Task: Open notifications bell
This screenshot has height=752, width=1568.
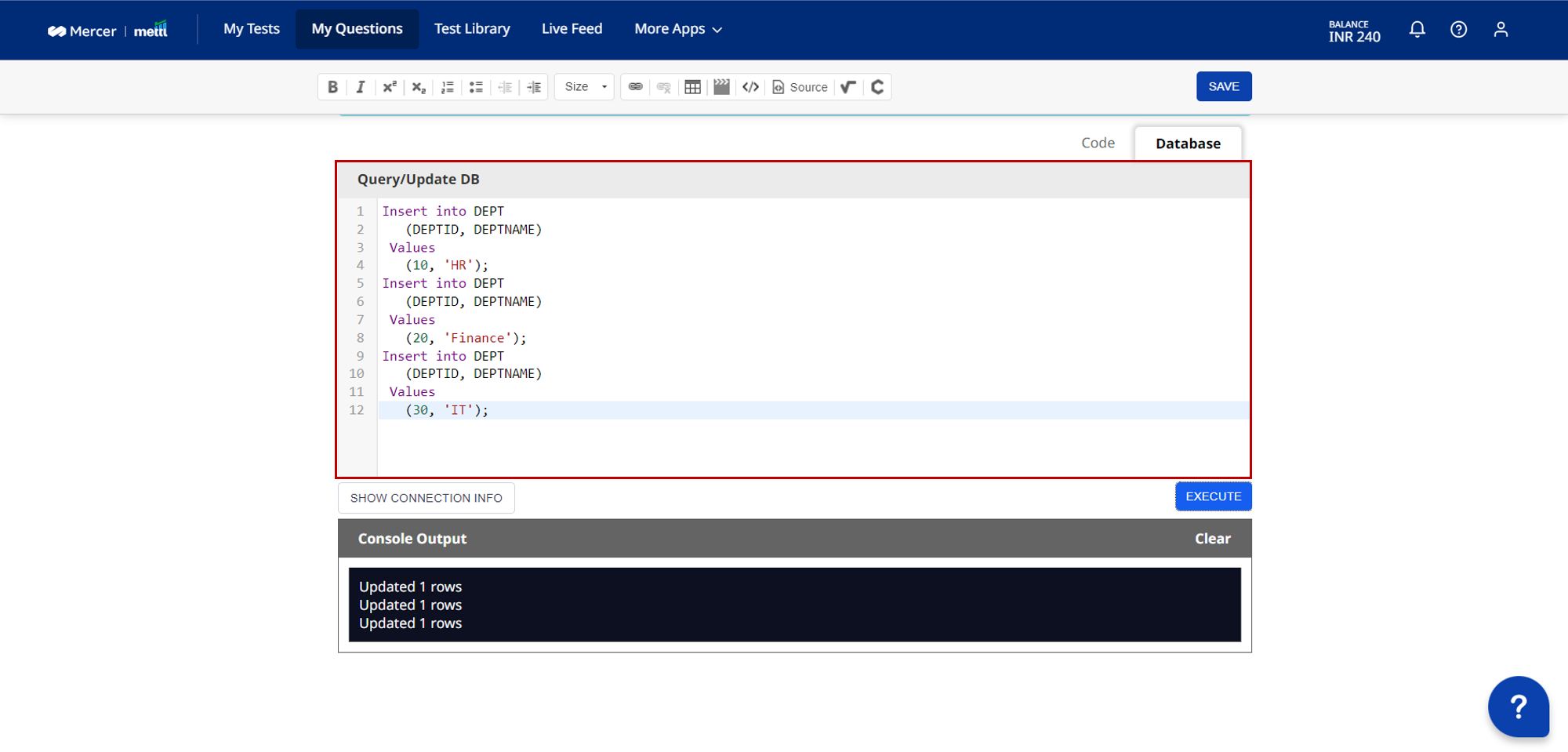Action: point(1417,30)
